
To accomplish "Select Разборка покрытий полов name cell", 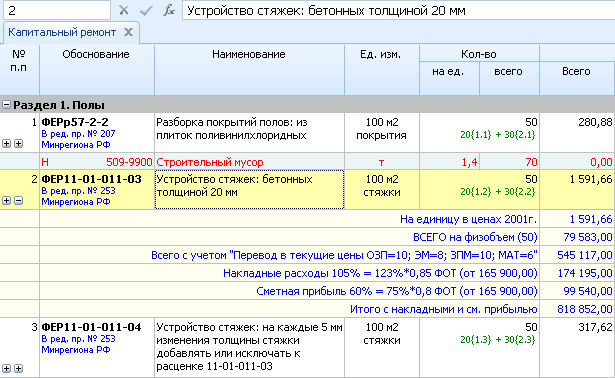I will (x=249, y=133).
